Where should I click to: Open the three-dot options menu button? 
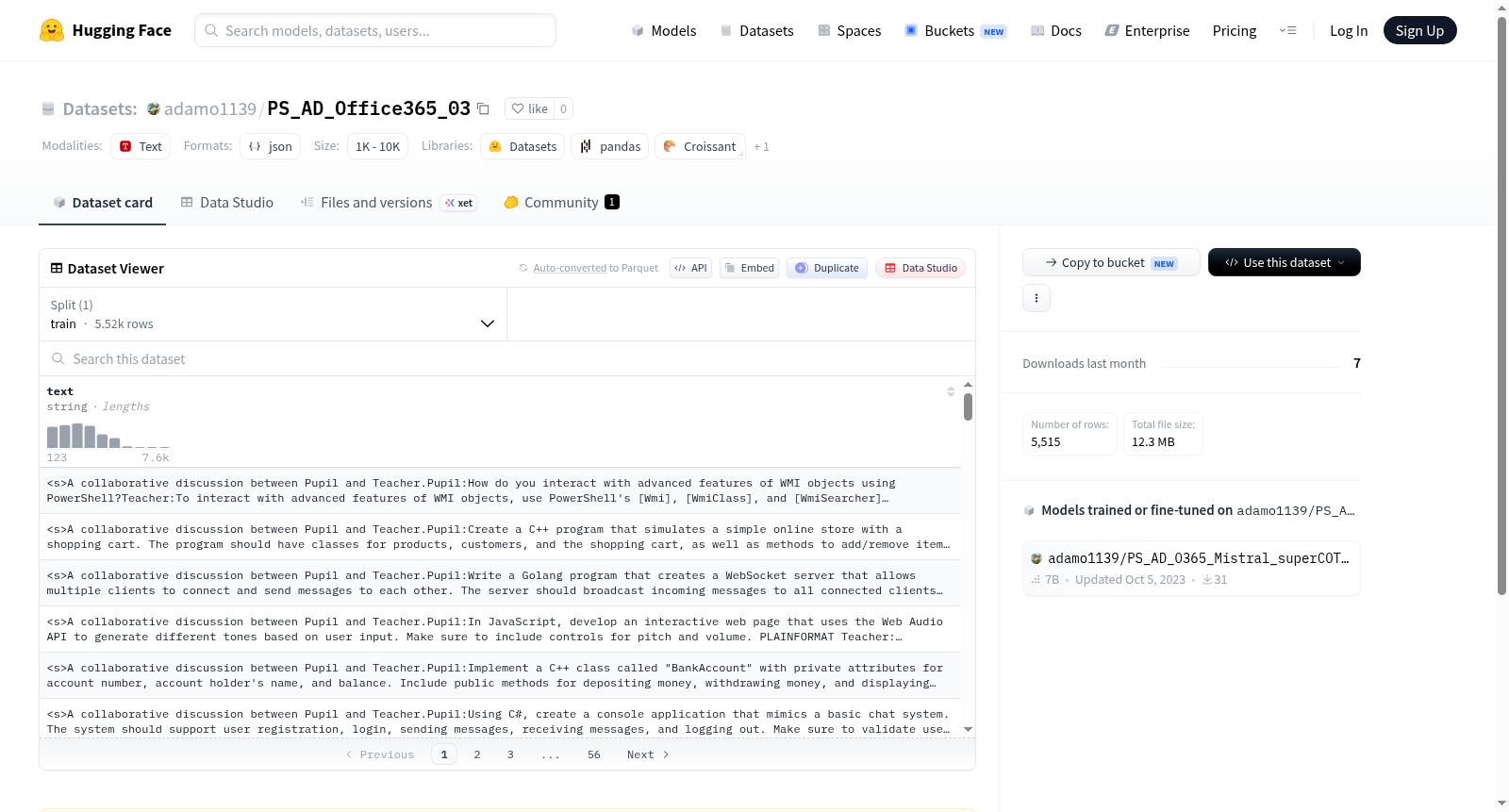pos(1036,298)
